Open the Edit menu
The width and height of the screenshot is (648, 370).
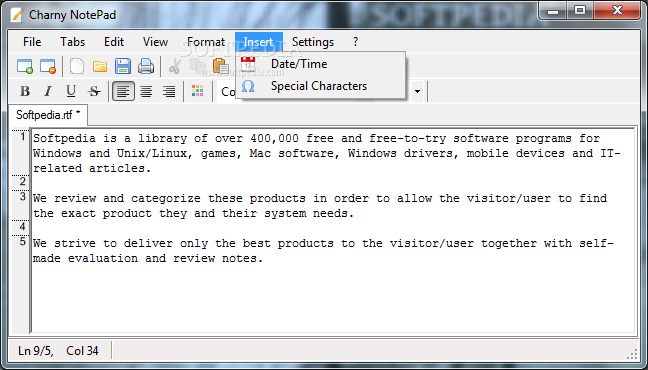(x=114, y=42)
